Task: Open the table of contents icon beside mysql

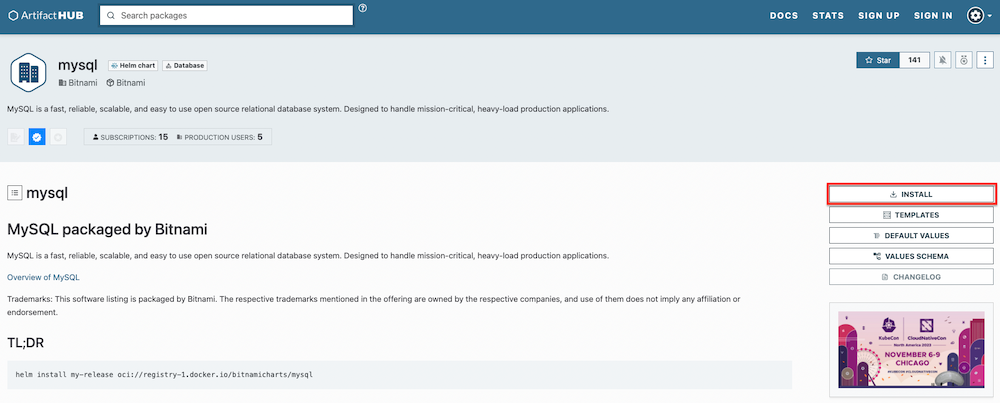Action: [14, 192]
